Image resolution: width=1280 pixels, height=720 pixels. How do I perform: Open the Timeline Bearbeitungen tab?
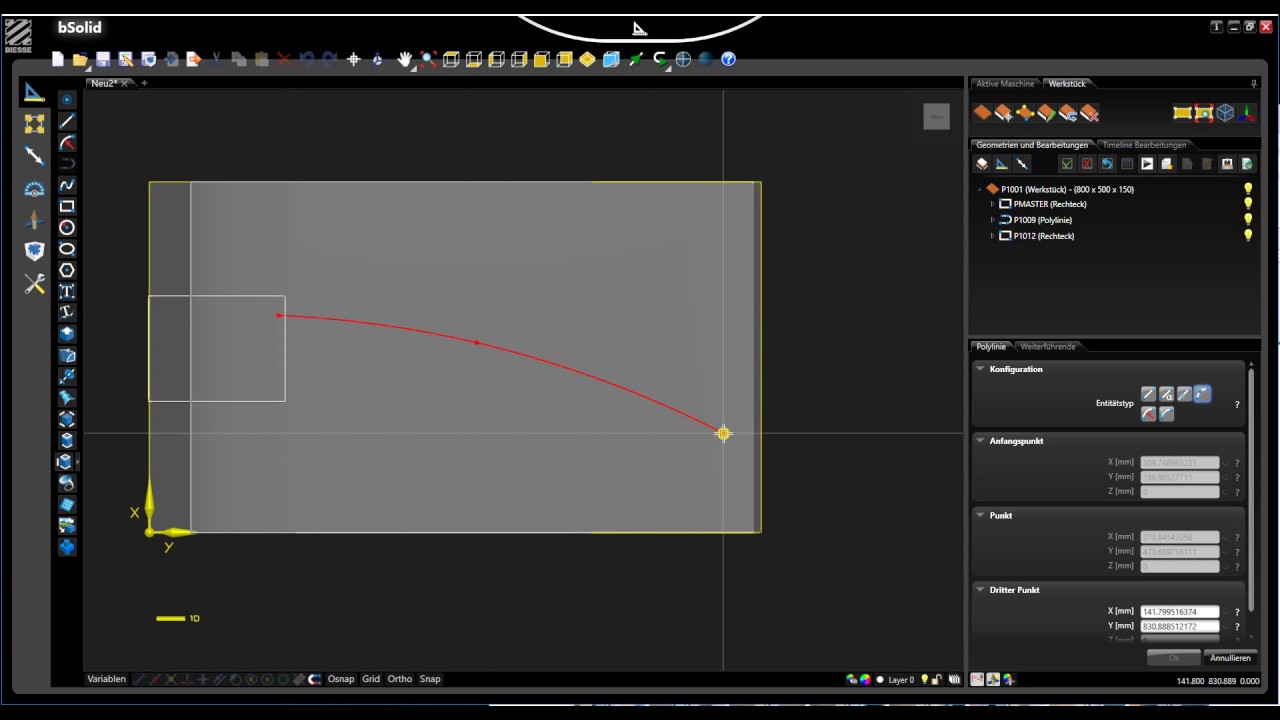pos(1144,145)
